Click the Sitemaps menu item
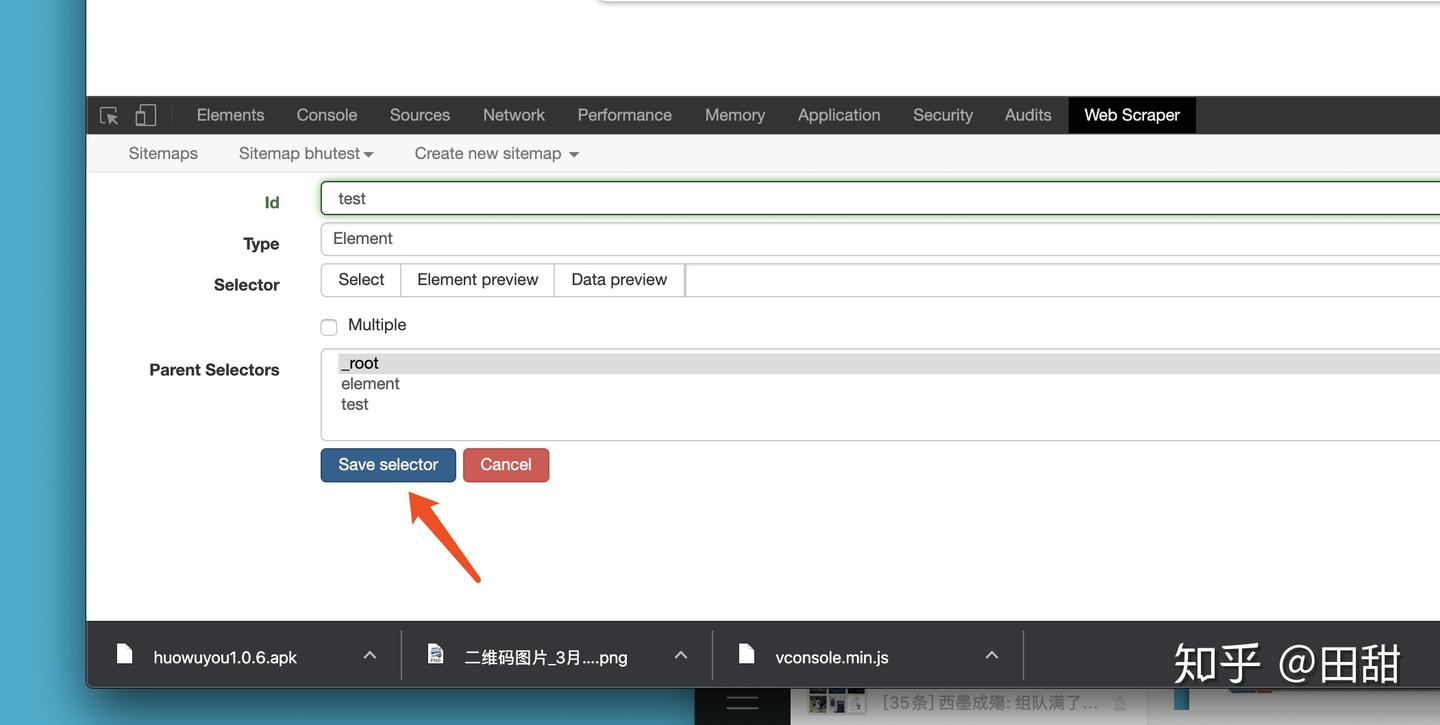 162,151
